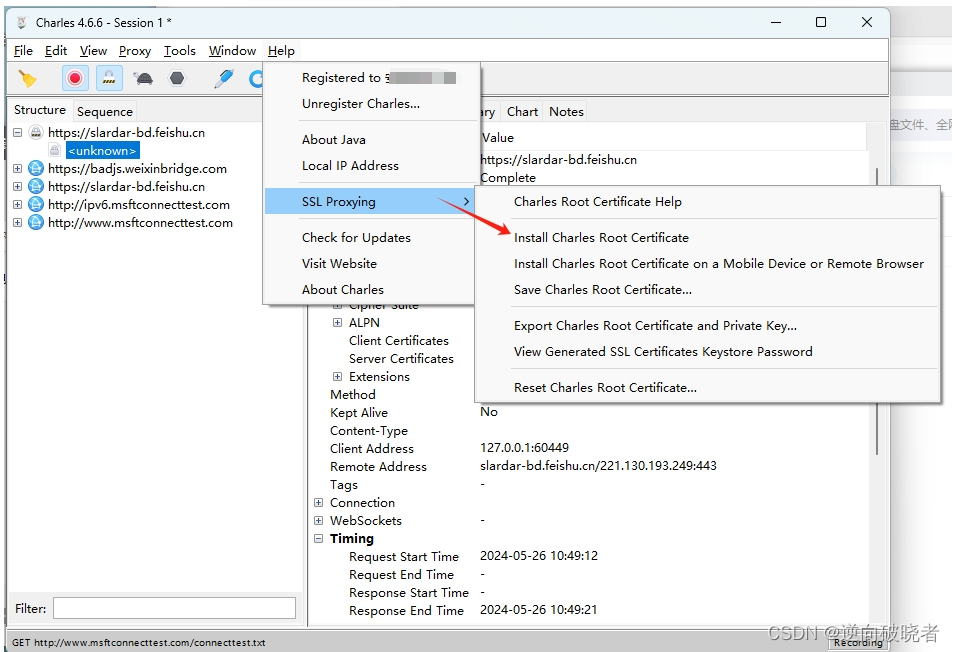This screenshot has height=652, width=955.
Task: Open the Proxy menu
Action: tap(135, 51)
